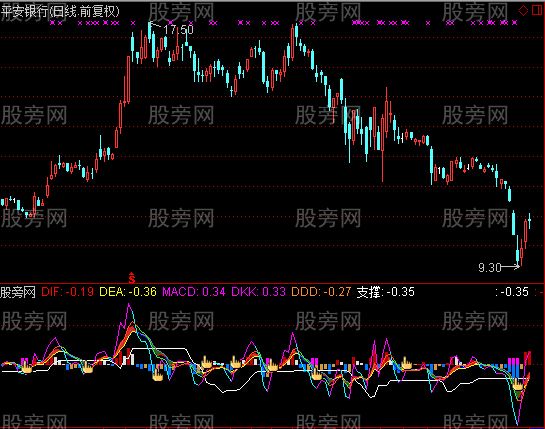This screenshot has height=429, width=545.
Task: Select the DKK: 0.33 value
Action: click(259, 292)
